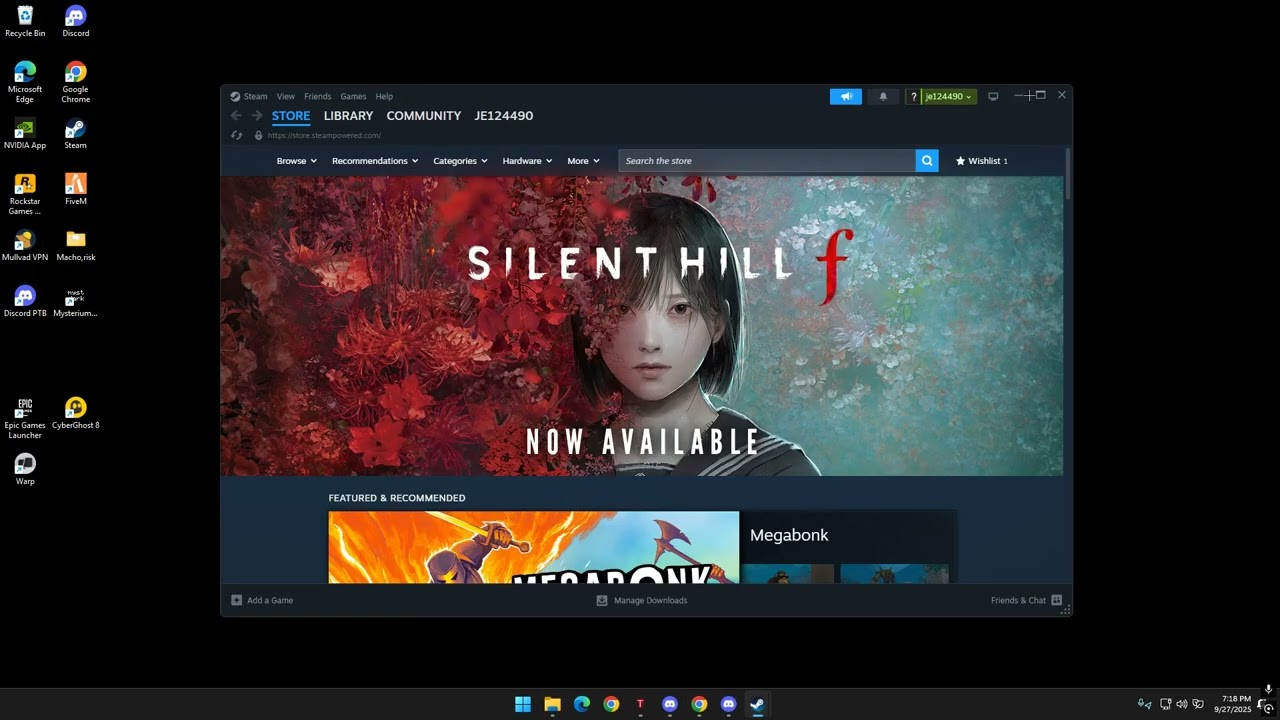1280x720 pixels.
Task: Click the padlock icon beside store URL
Action: click(258, 135)
